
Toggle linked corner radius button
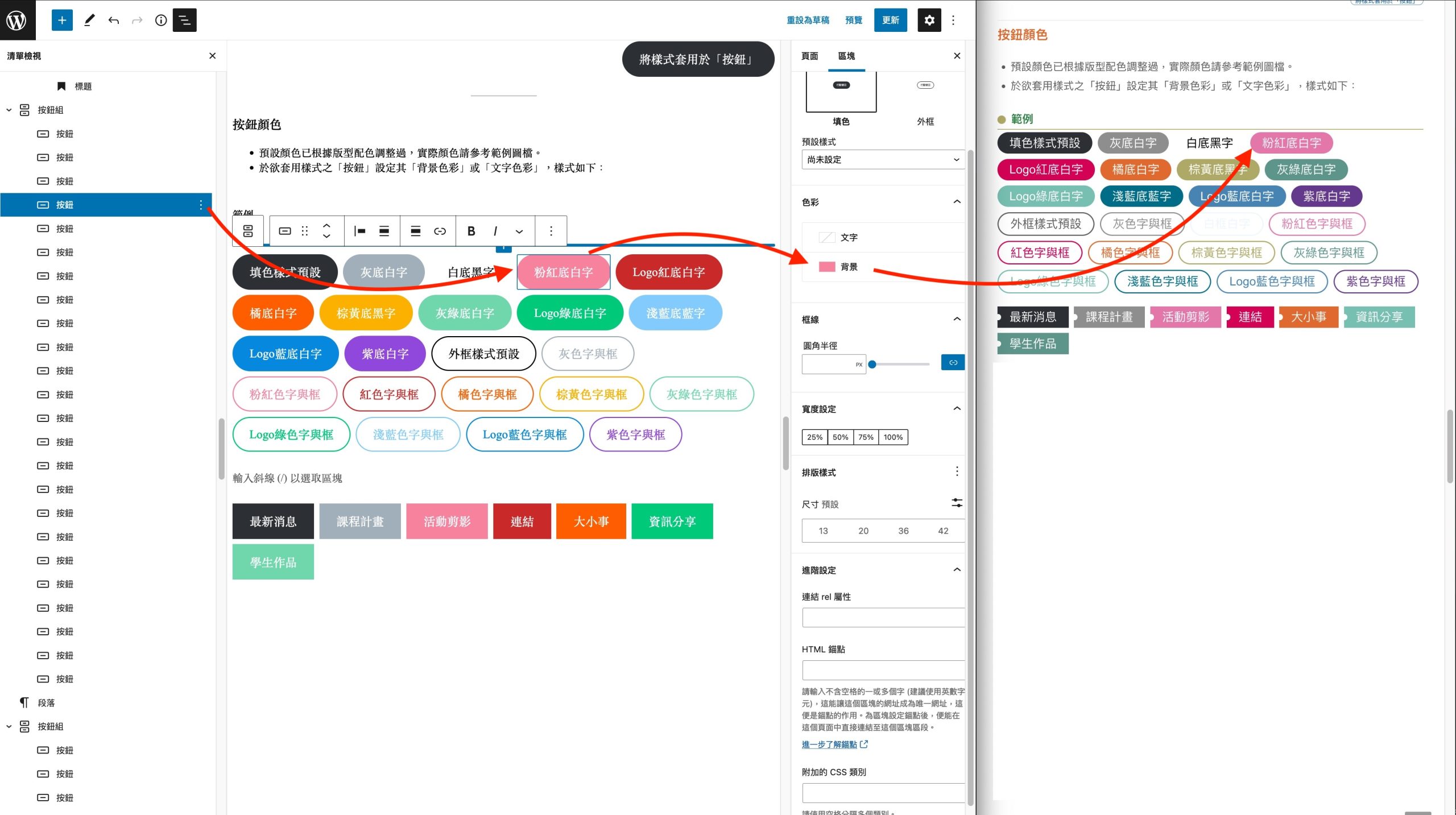(x=953, y=362)
